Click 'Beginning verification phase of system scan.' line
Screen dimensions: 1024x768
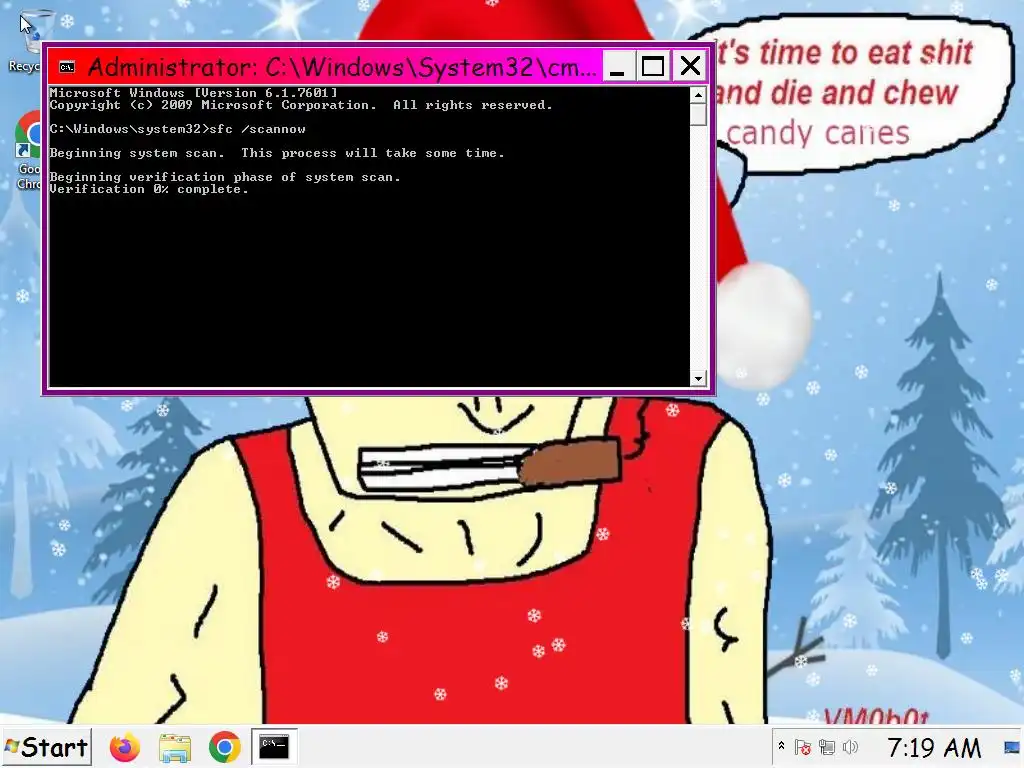click(225, 177)
